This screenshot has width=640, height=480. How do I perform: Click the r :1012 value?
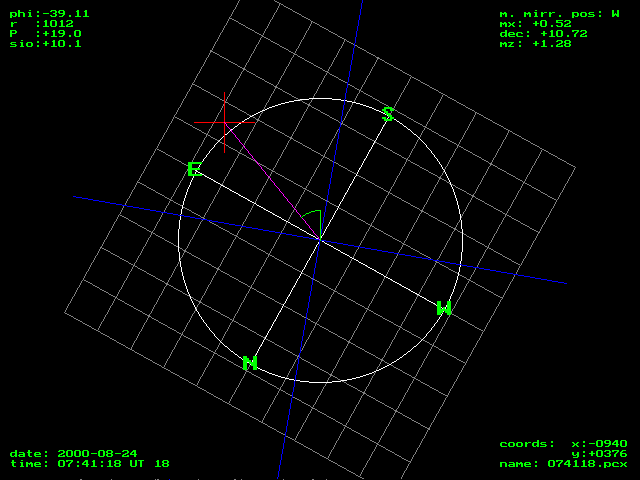pos(42,24)
